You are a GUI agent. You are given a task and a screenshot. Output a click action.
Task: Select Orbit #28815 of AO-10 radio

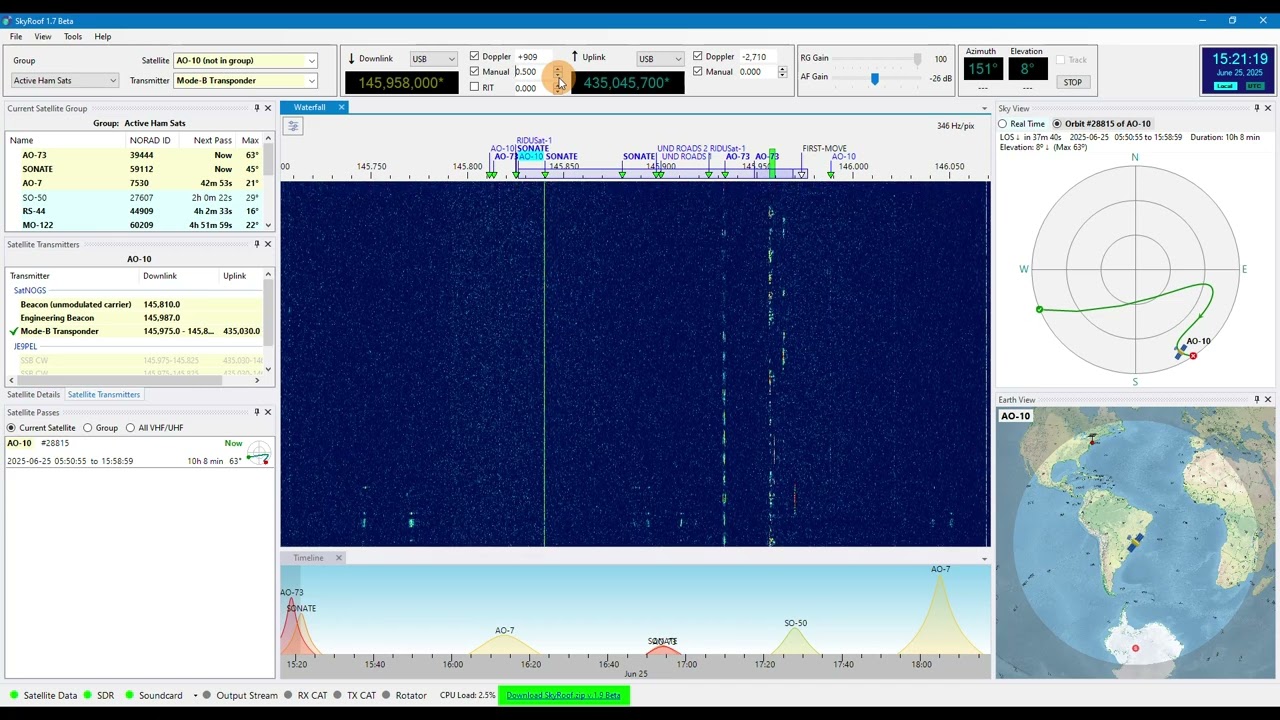pyautogui.click(x=1057, y=124)
